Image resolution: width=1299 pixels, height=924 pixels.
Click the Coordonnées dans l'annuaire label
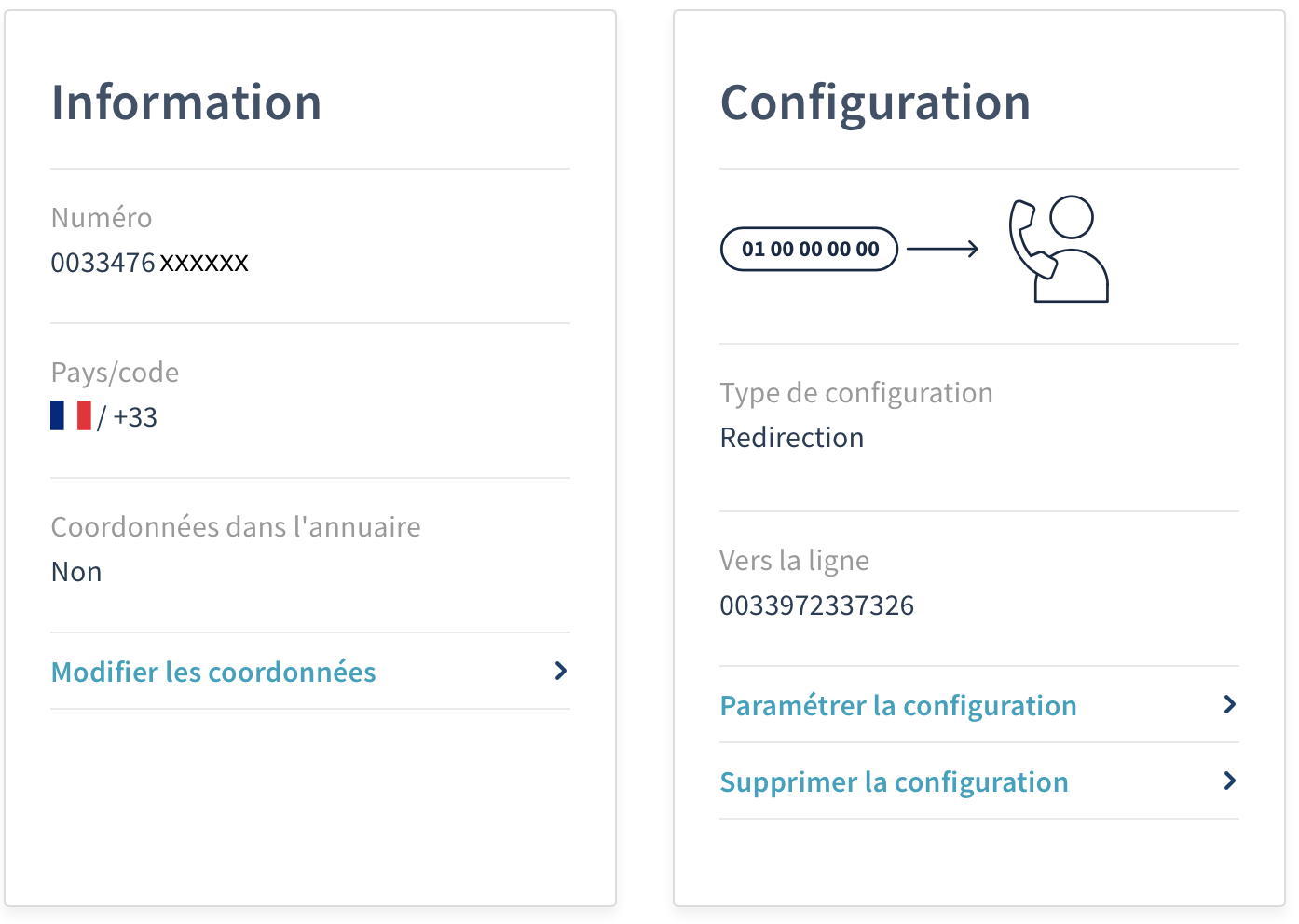pos(236,527)
